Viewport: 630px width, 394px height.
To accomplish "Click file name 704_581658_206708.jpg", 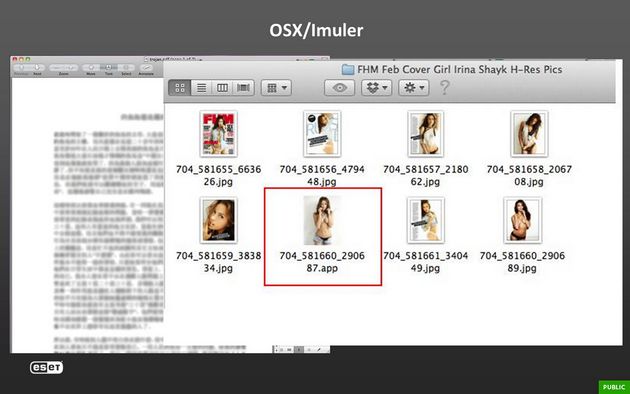I will tap(529, 176).
